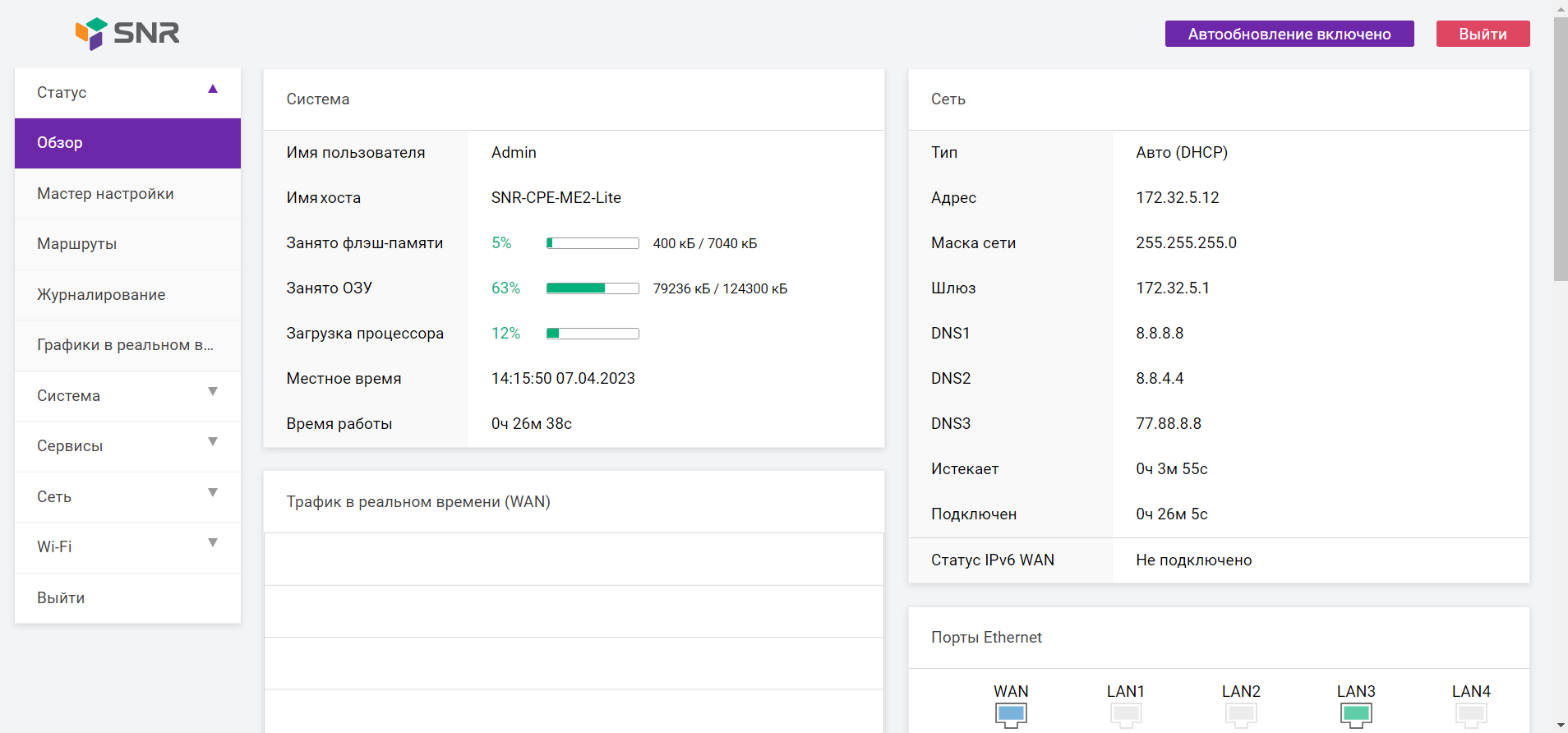Open Графики в реальном времени item

point(127,345)
